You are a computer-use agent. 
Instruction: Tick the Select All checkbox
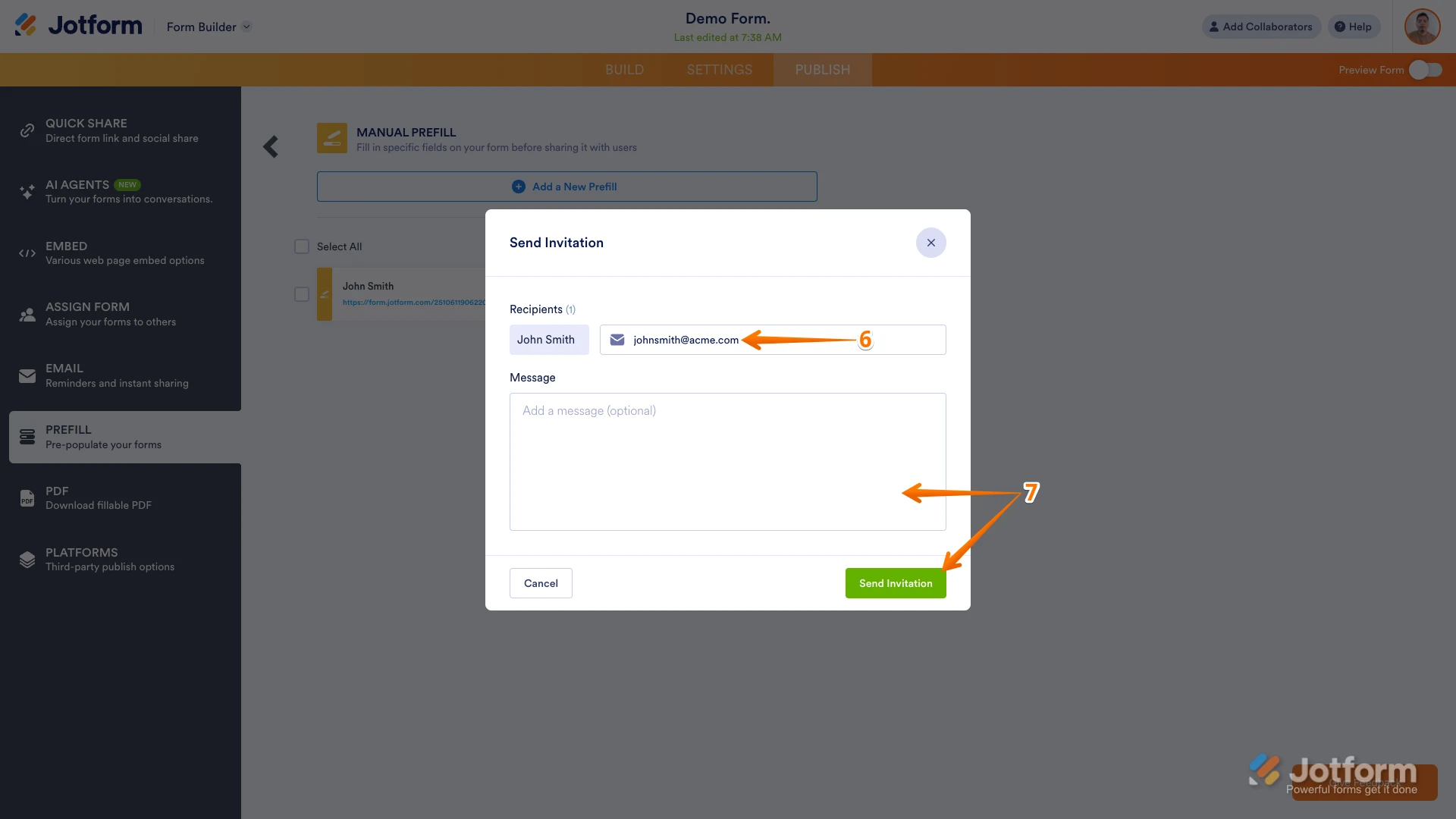[302, 246]
